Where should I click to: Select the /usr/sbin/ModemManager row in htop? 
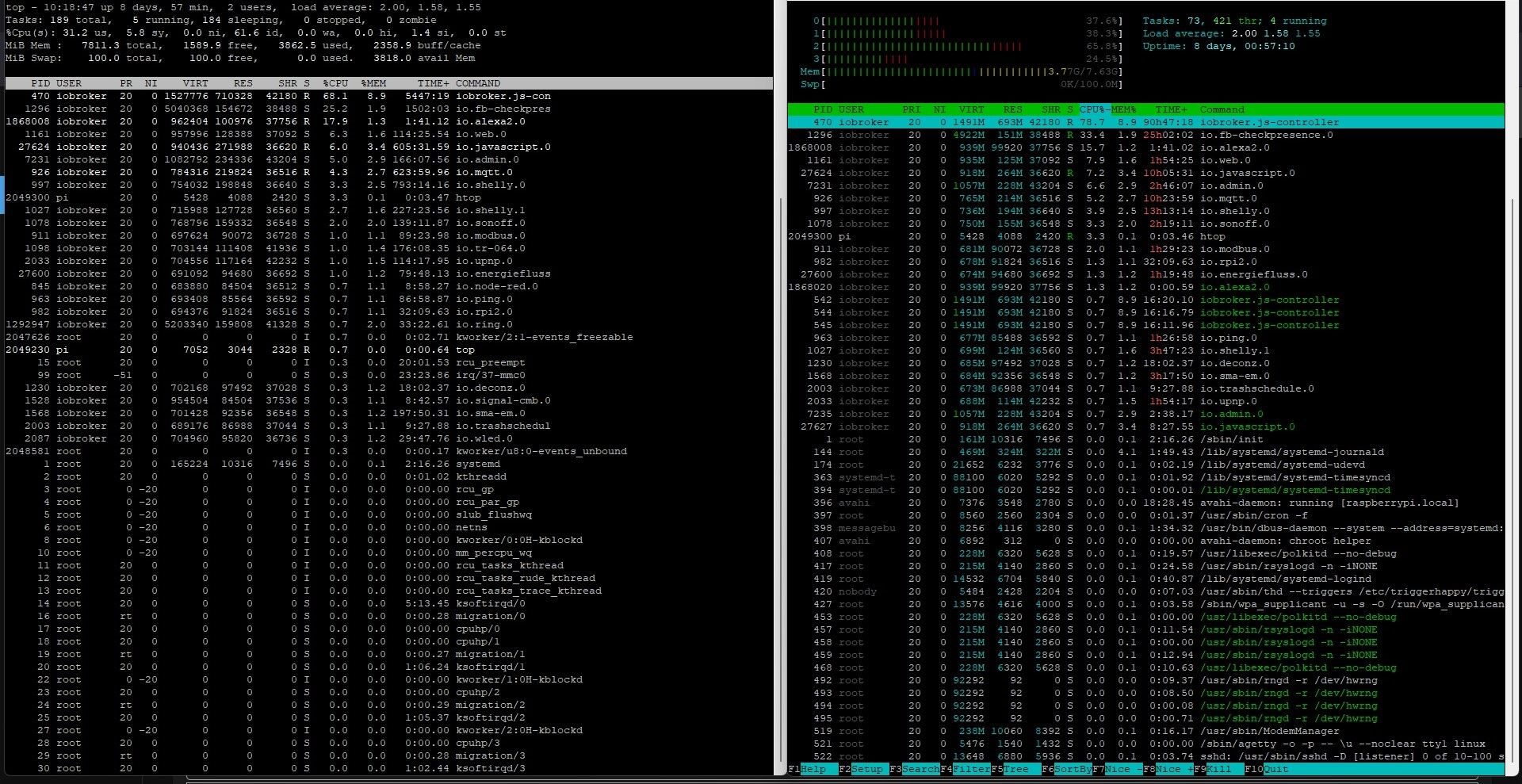point(1145,731)
